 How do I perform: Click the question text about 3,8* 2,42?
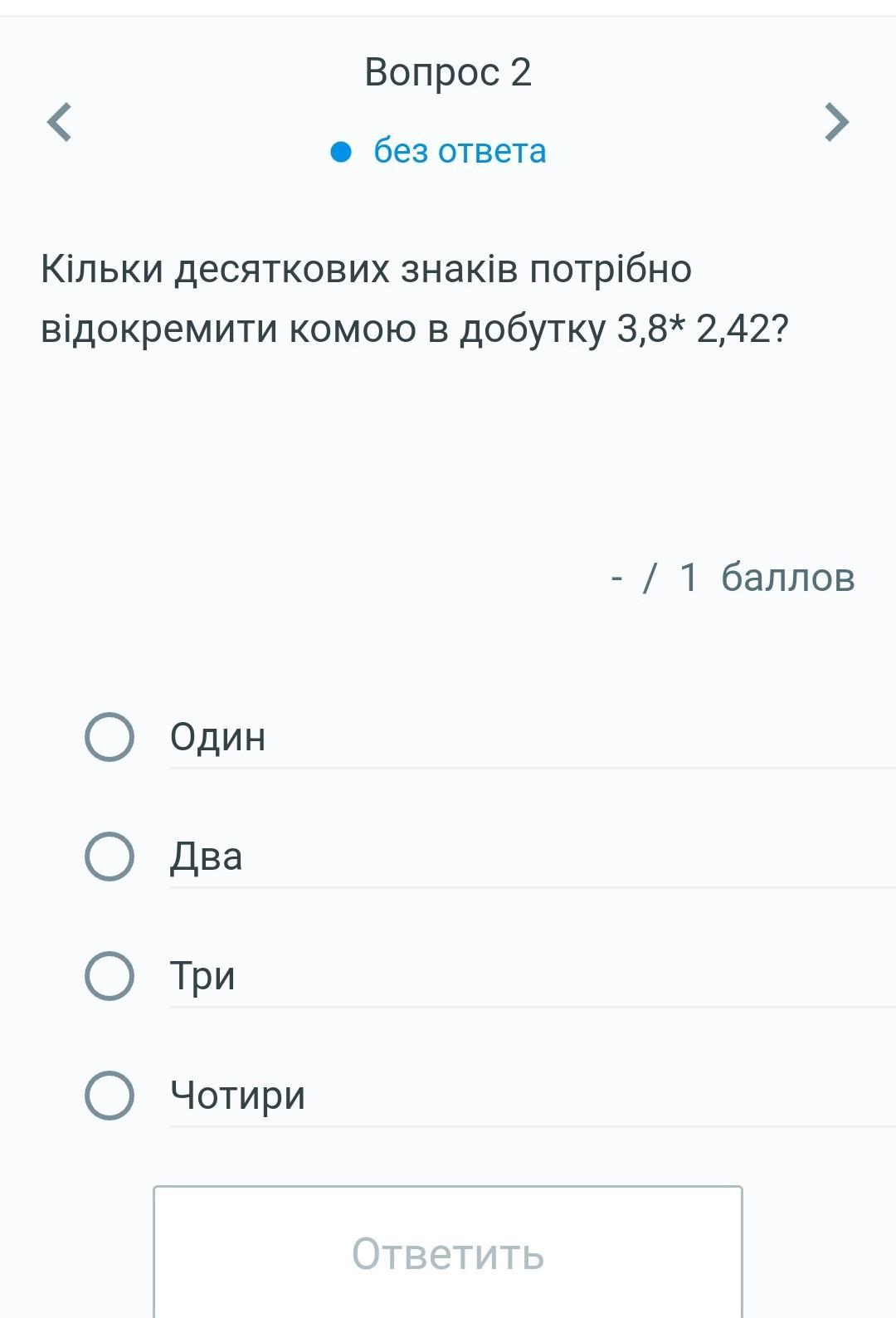tap(415, 299)
